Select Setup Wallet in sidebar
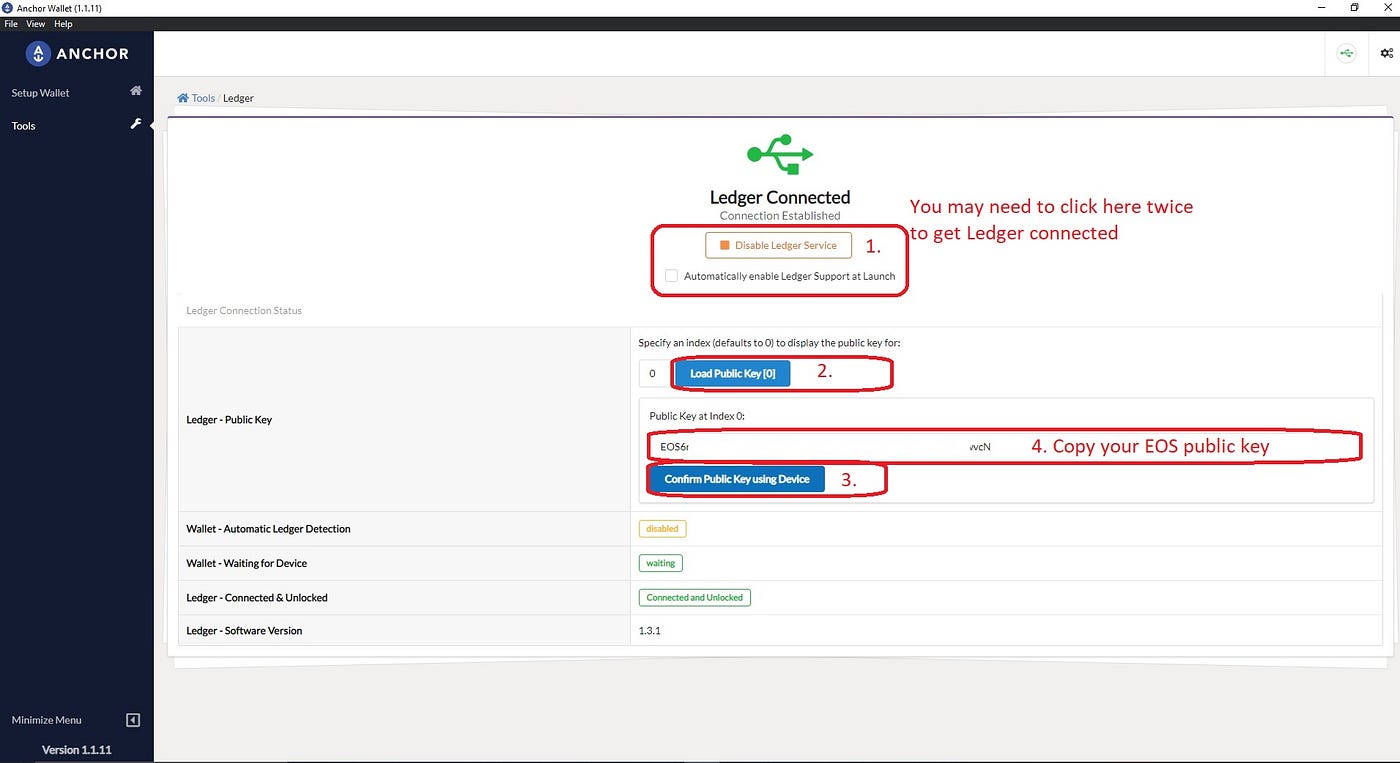 (41, 93)
